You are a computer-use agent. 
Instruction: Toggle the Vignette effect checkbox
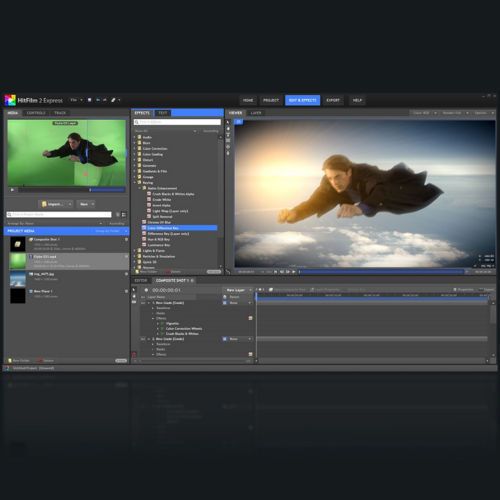tap(162, 323)
